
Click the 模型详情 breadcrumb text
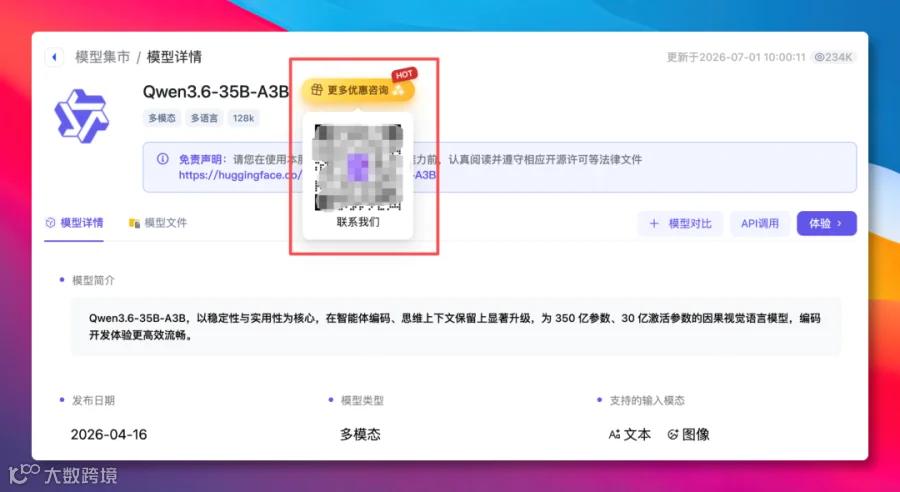pos(174,57)
